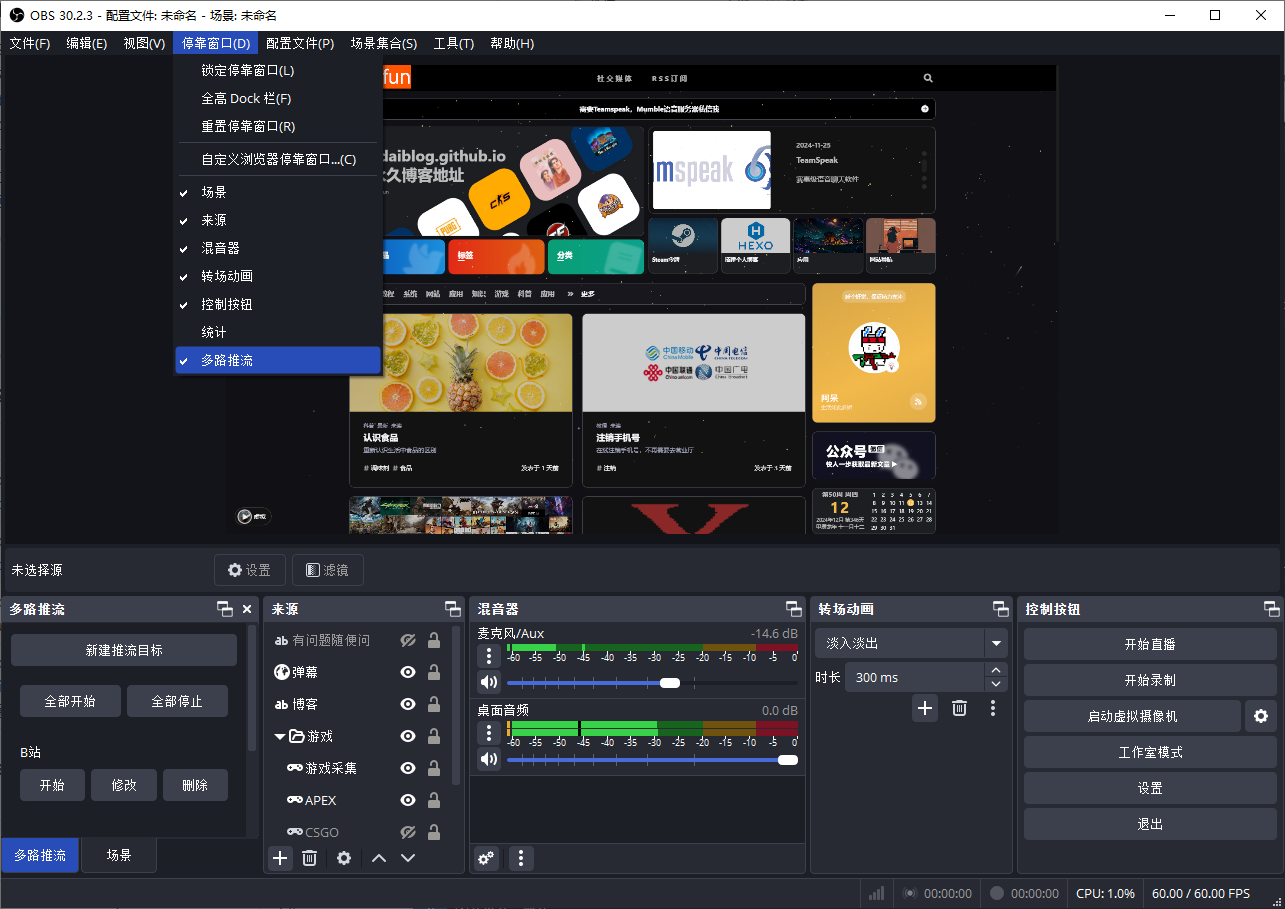
Task: Undock the 转场动画 panel
Action: tap(1000, 609)
